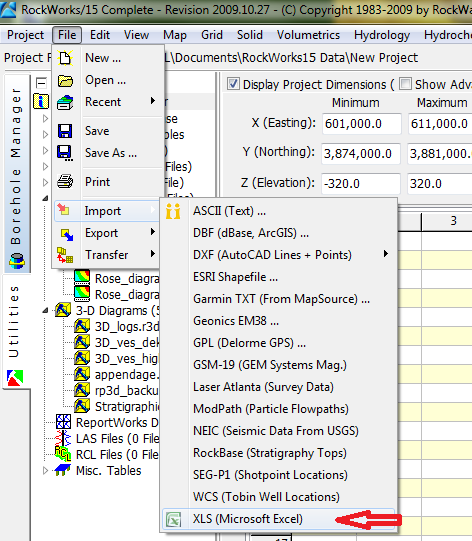Click the Print printer icon

(x=65, y=181)
